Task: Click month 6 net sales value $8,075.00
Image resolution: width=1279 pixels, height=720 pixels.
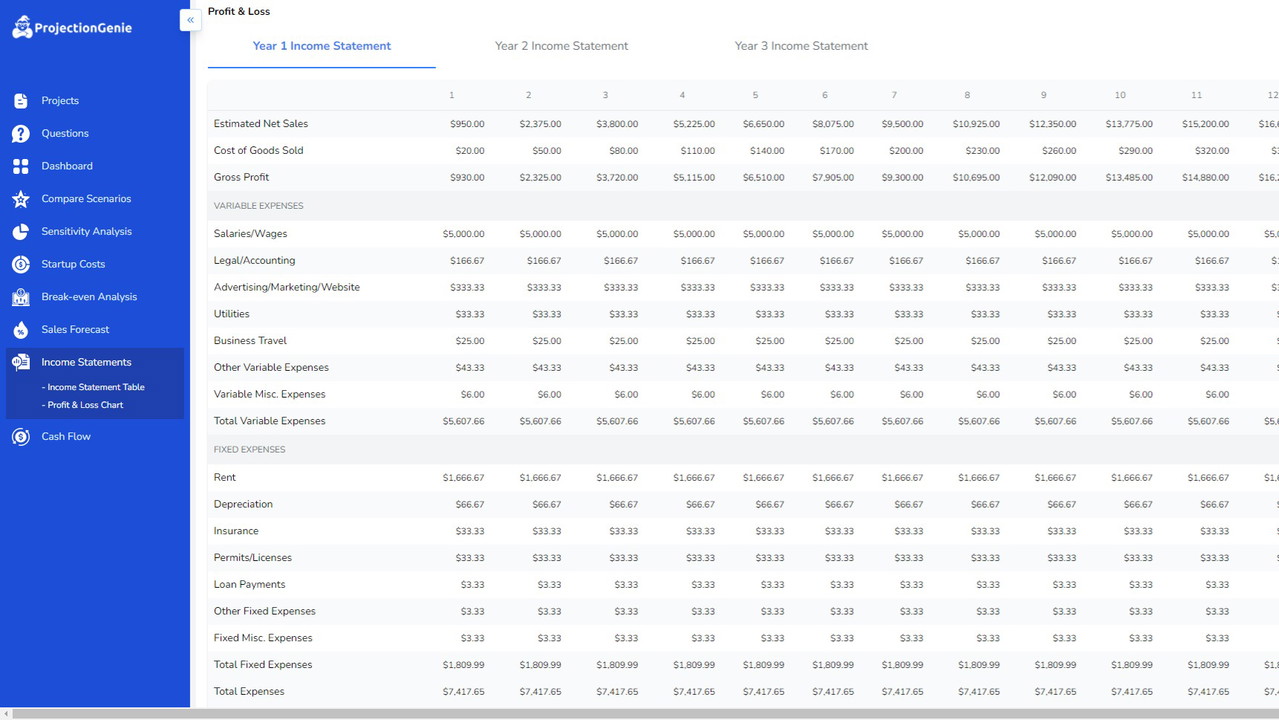Action: 832,124
